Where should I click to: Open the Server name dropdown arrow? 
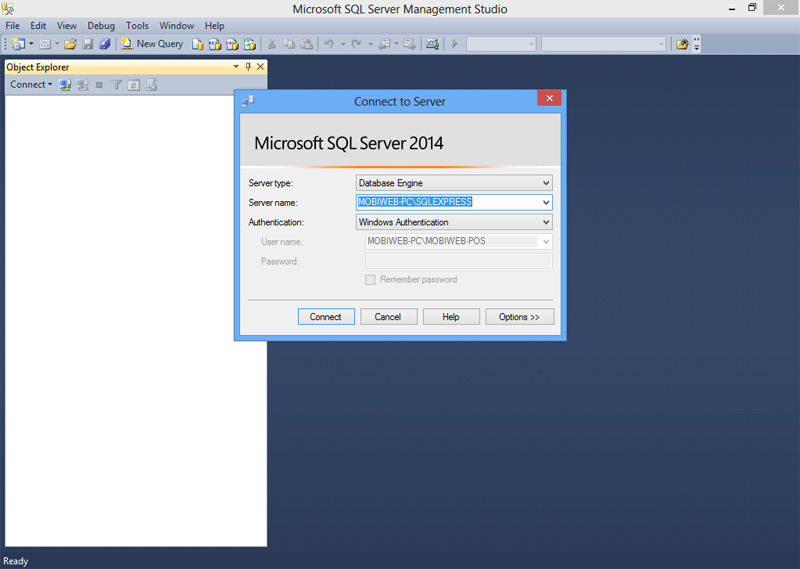coord(546,202)
